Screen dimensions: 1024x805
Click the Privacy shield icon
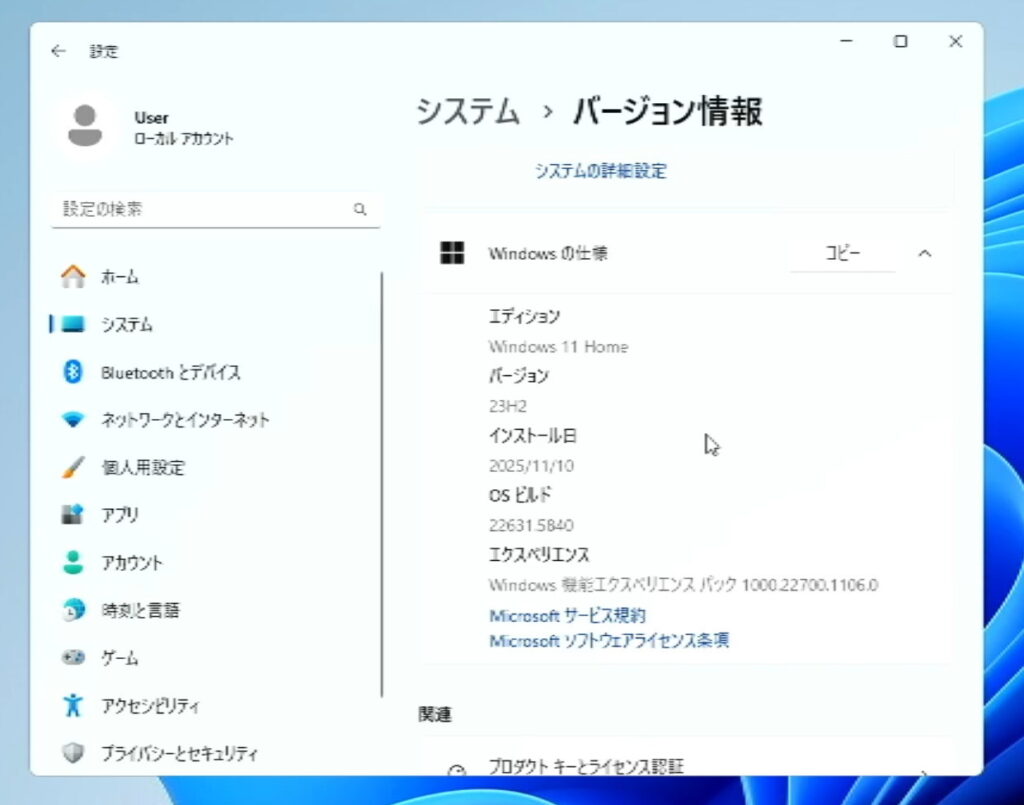73,753
